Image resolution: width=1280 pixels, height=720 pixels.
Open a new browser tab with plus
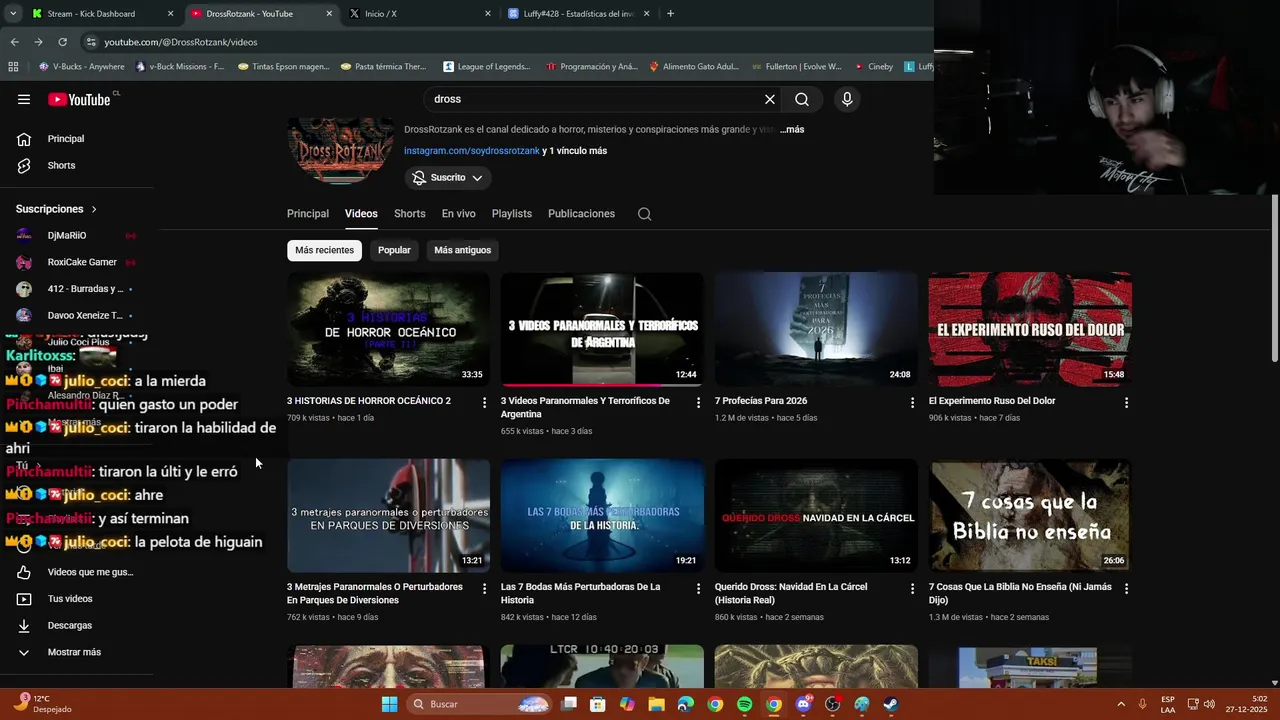(x=670, y=14)
